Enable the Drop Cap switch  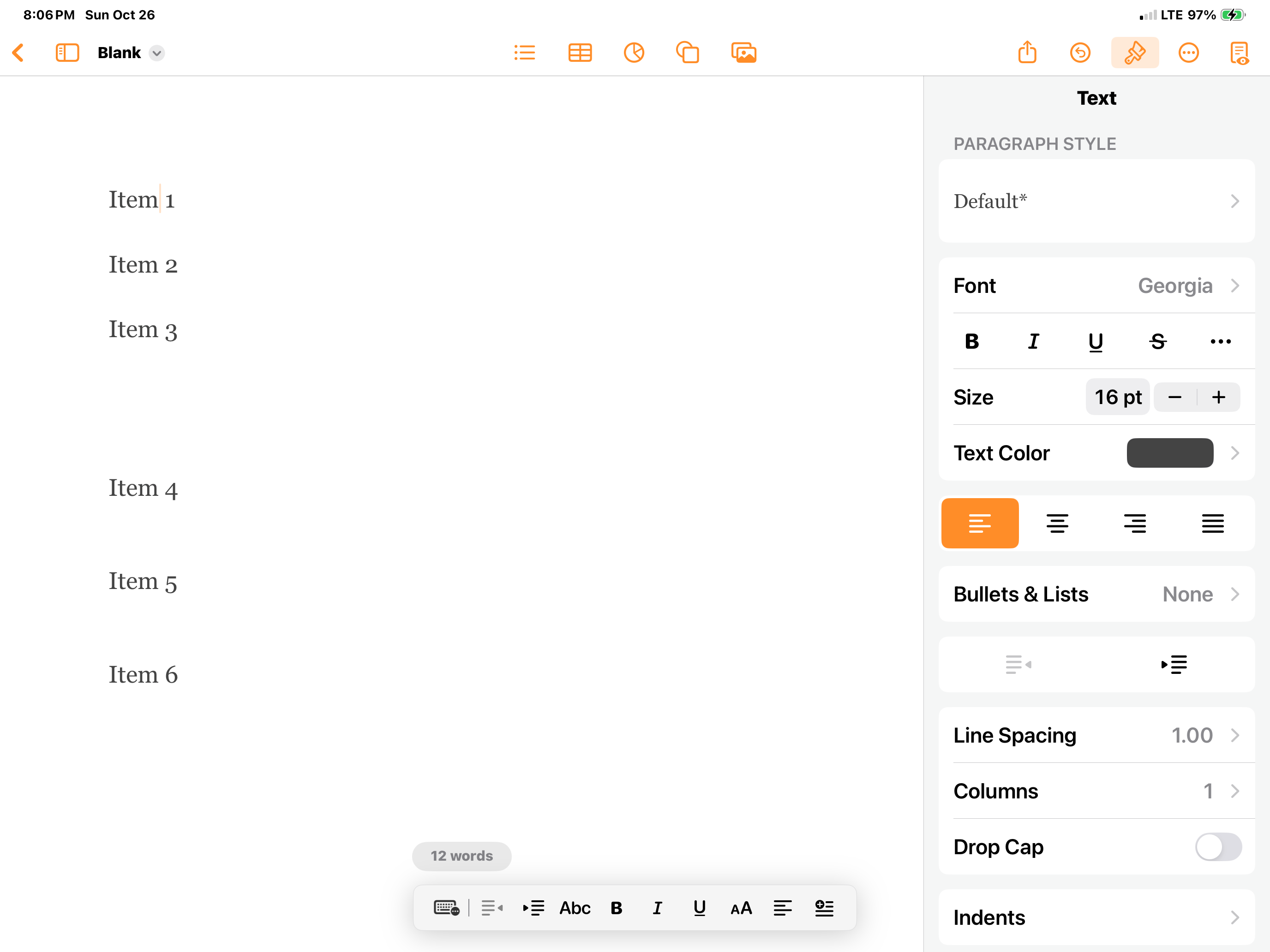[1218, 847]
